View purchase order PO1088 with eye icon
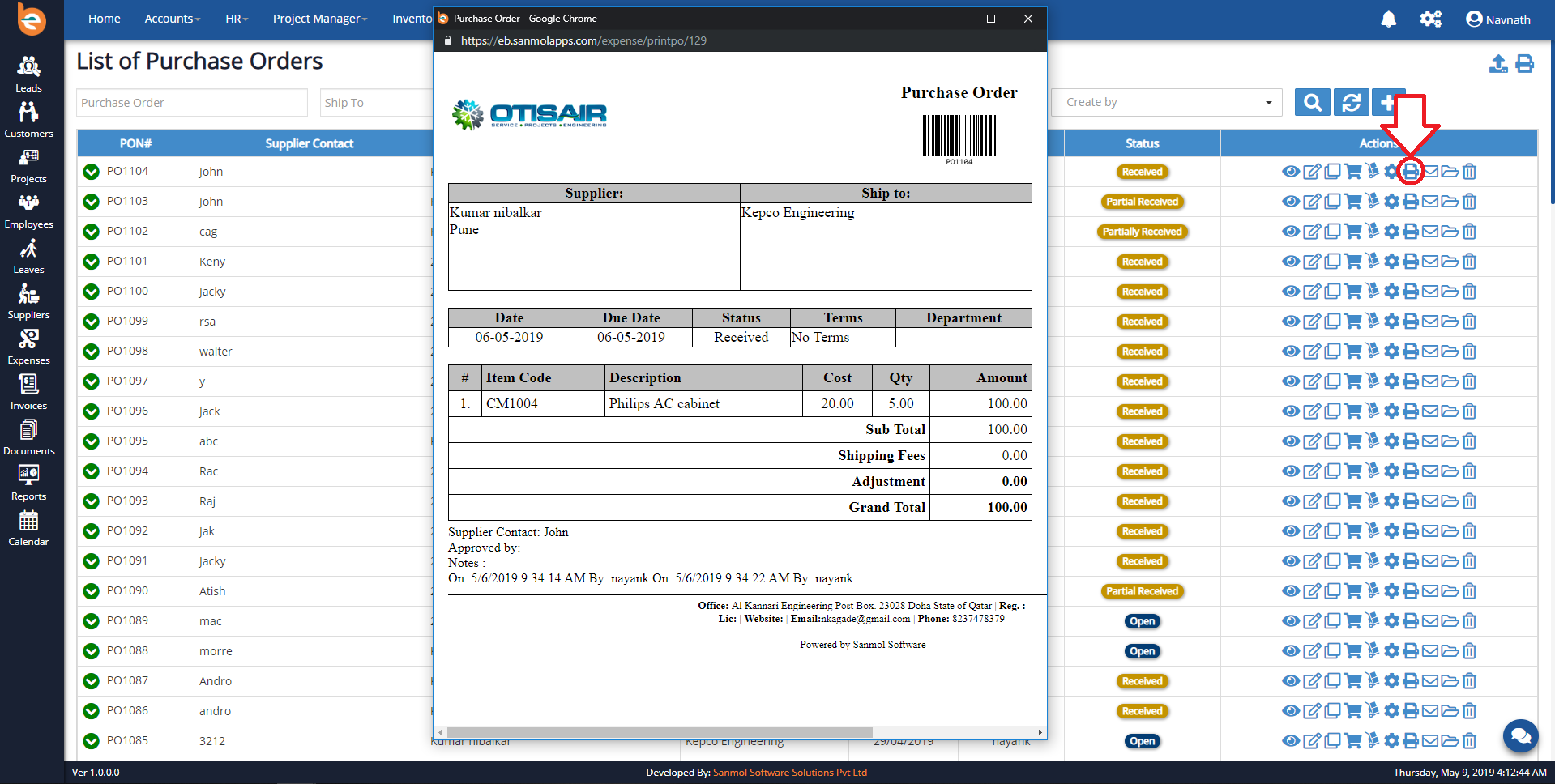Image resolution: width=1555 pixels, height=784 pixels. point(1291,651)
